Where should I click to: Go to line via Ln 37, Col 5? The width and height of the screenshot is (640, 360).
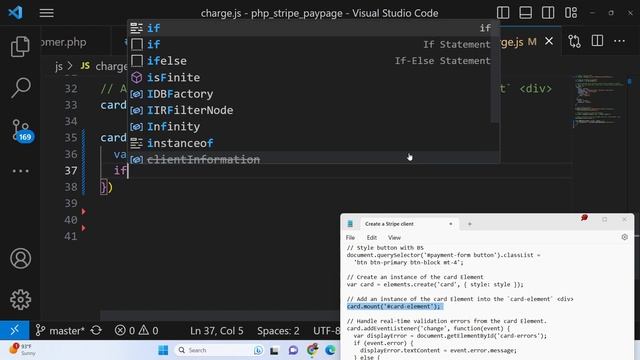point(216,330)
